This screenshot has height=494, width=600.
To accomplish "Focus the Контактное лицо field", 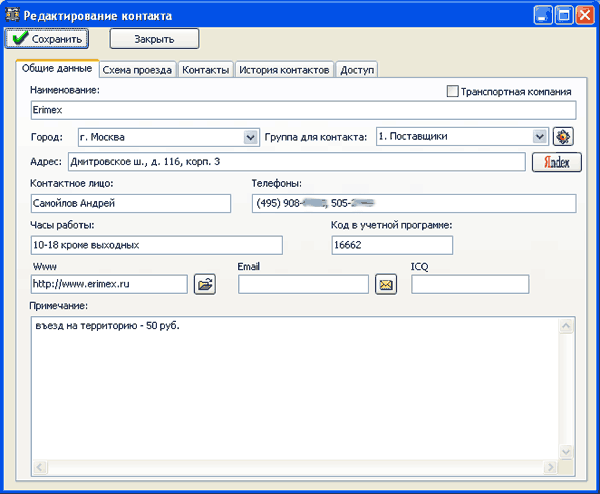I will pyautogui.click(x=131, y=203).
